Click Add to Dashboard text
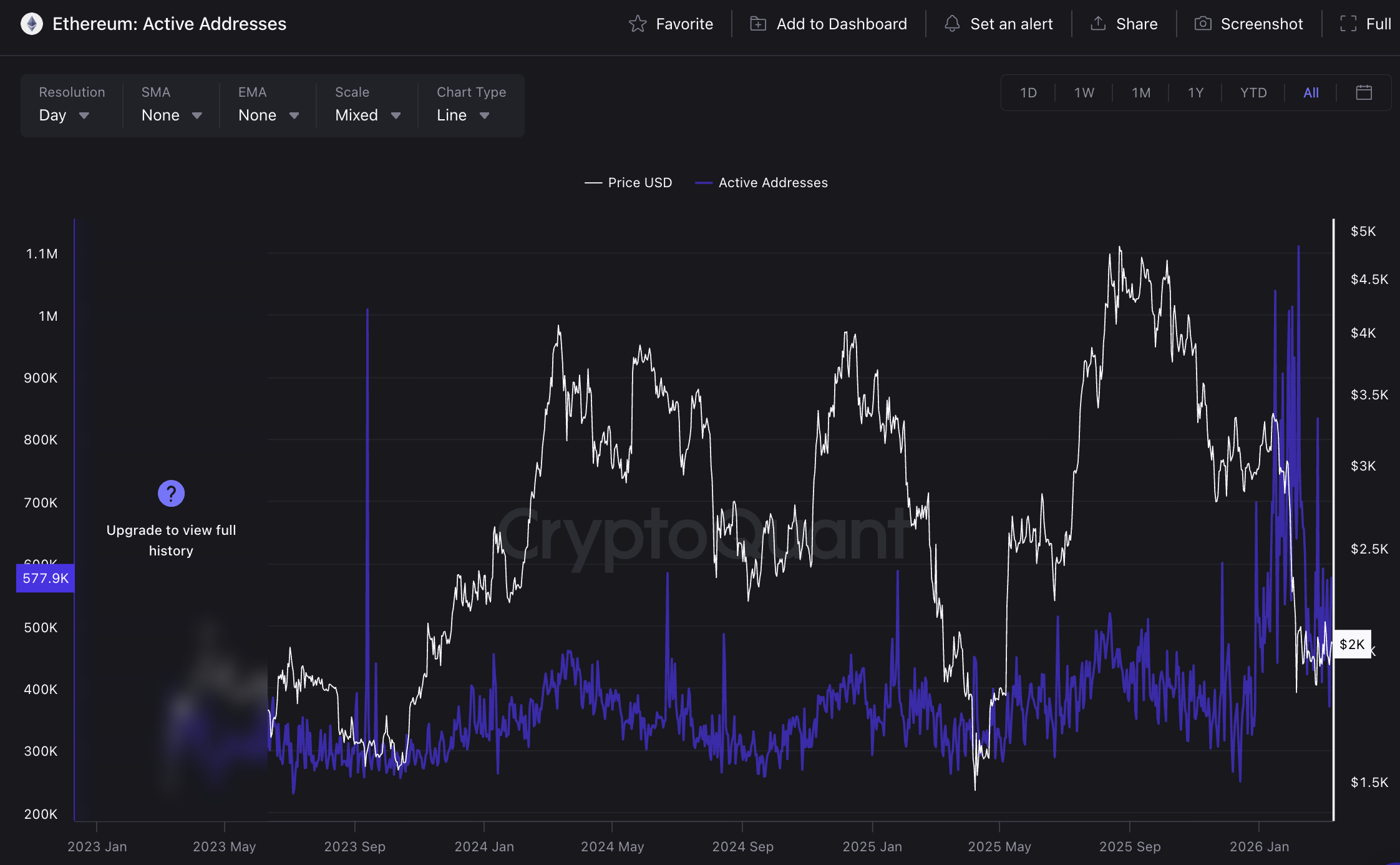The width and height of the screenshot is (1400, 865). pos(842,24)
